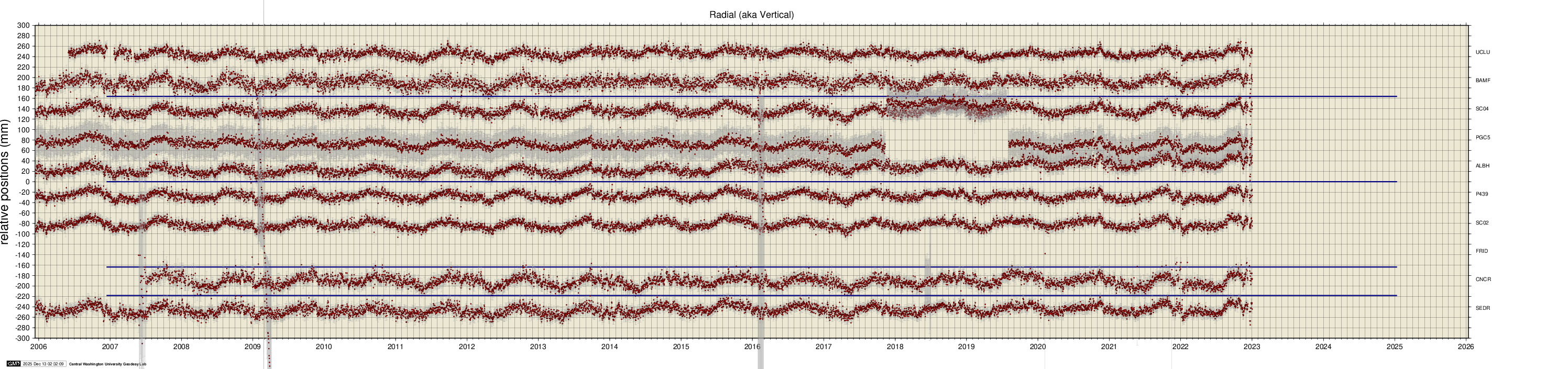Image resolution: width=1568 pixels, height=369 pixels.
Task: Click the Radial (aka Vertical) plot title
Action: click(751, 15)
